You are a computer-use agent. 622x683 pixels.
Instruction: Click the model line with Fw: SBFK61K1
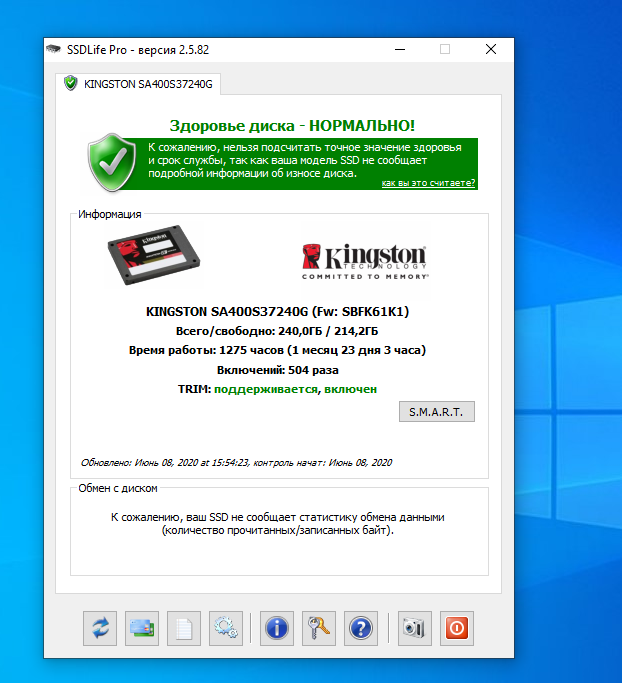[277, 312]
